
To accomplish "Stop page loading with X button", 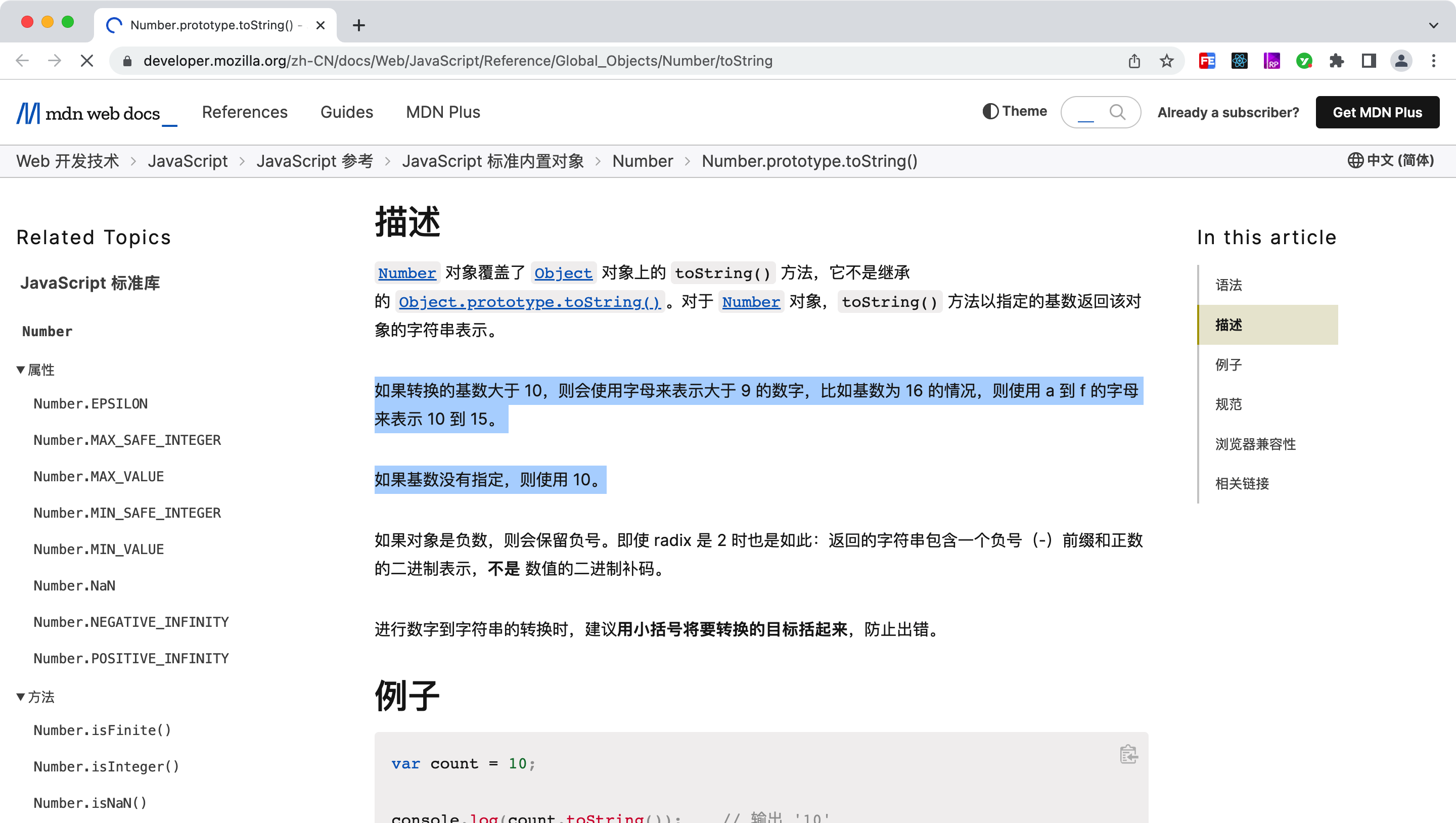I will click(x=87, y=61).
